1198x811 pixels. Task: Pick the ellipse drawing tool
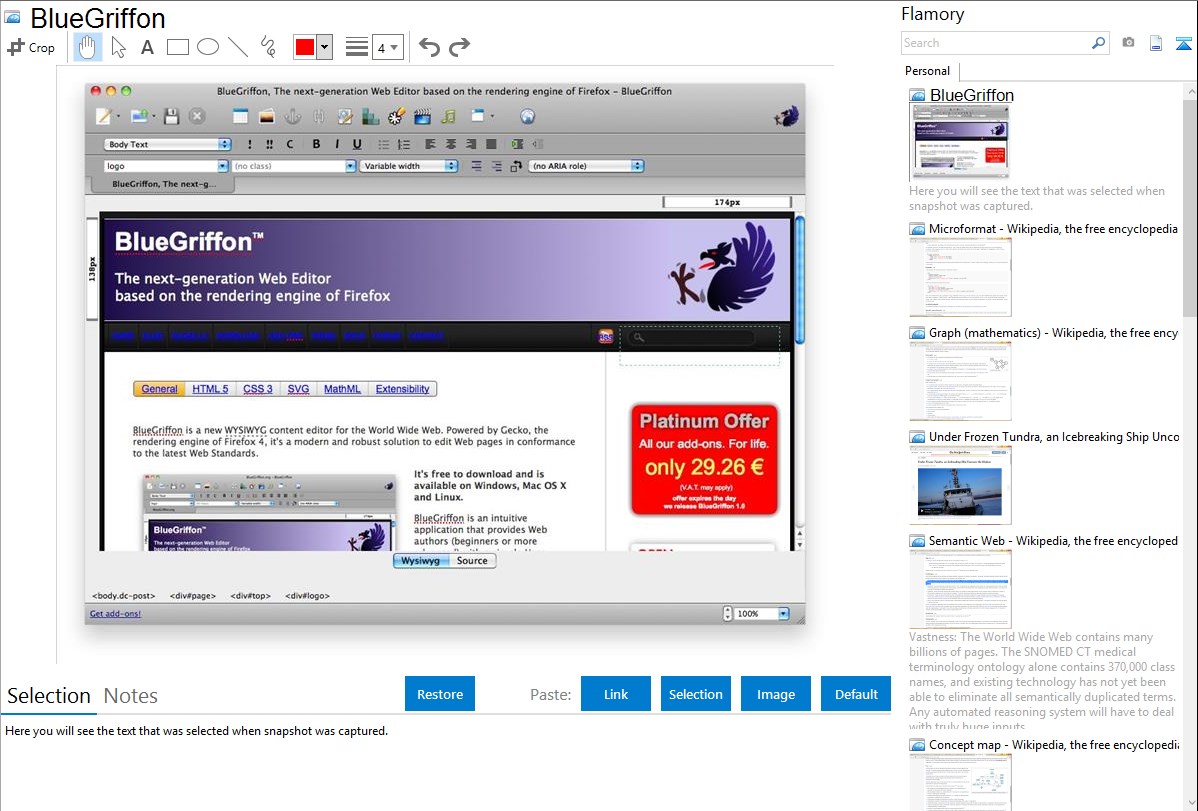(x=208, y=47)
